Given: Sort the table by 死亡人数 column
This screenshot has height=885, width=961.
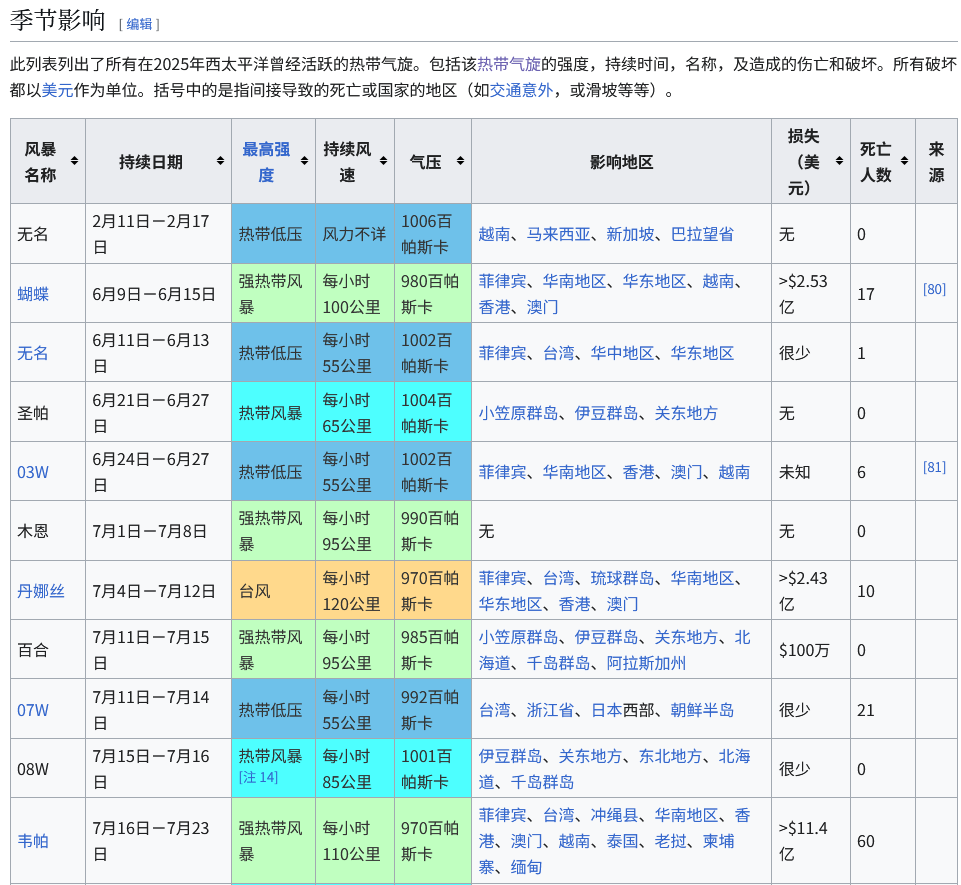Looking at the screenshot, I should (903, 160).
